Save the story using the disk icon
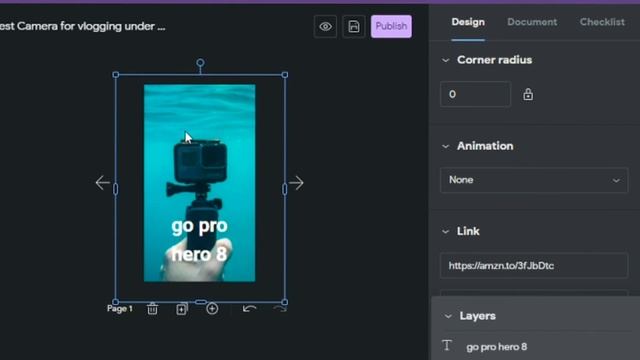Viewport: 640px width, 360px height. [354, 27]
